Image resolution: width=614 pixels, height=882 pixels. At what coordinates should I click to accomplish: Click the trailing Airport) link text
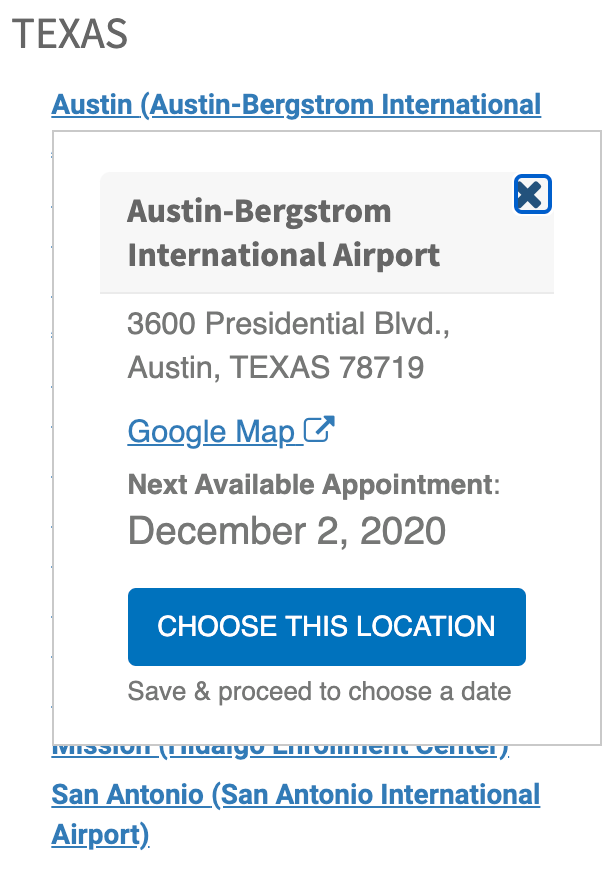coord(100,835)
